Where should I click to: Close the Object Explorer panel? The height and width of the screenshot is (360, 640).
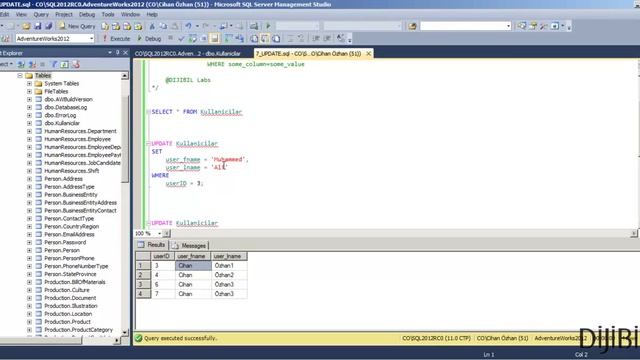click(125, 53)
